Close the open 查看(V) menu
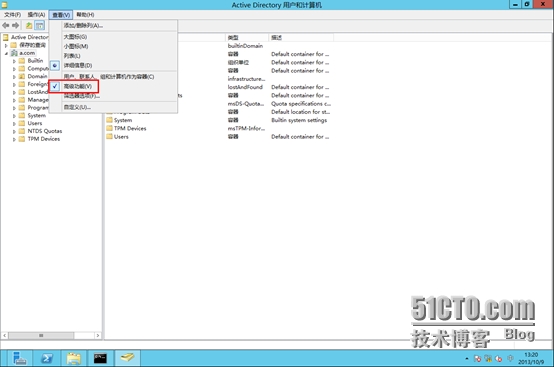 tap(61, 14)
